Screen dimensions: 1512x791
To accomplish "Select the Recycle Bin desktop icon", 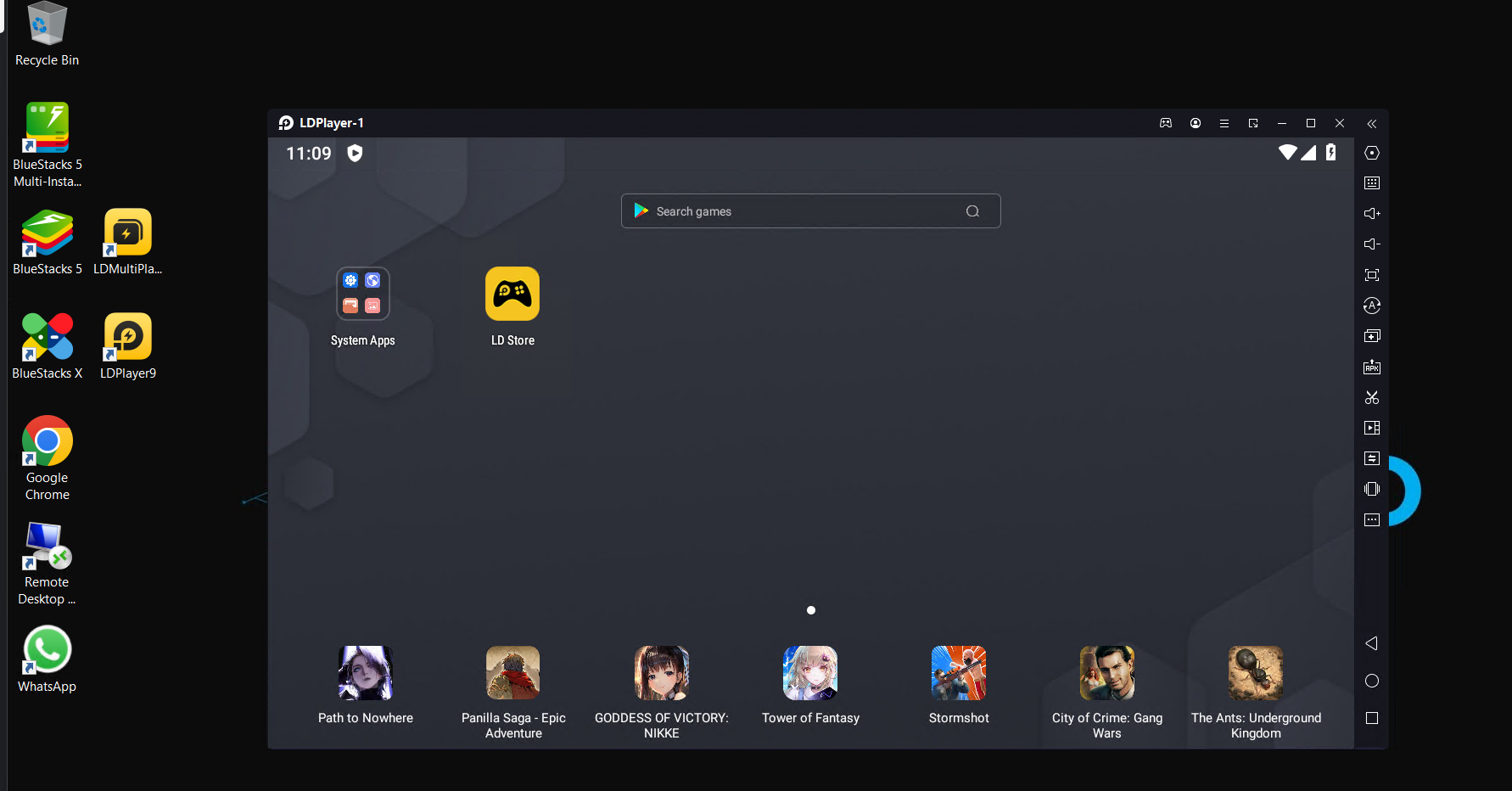I will (47, 35).
